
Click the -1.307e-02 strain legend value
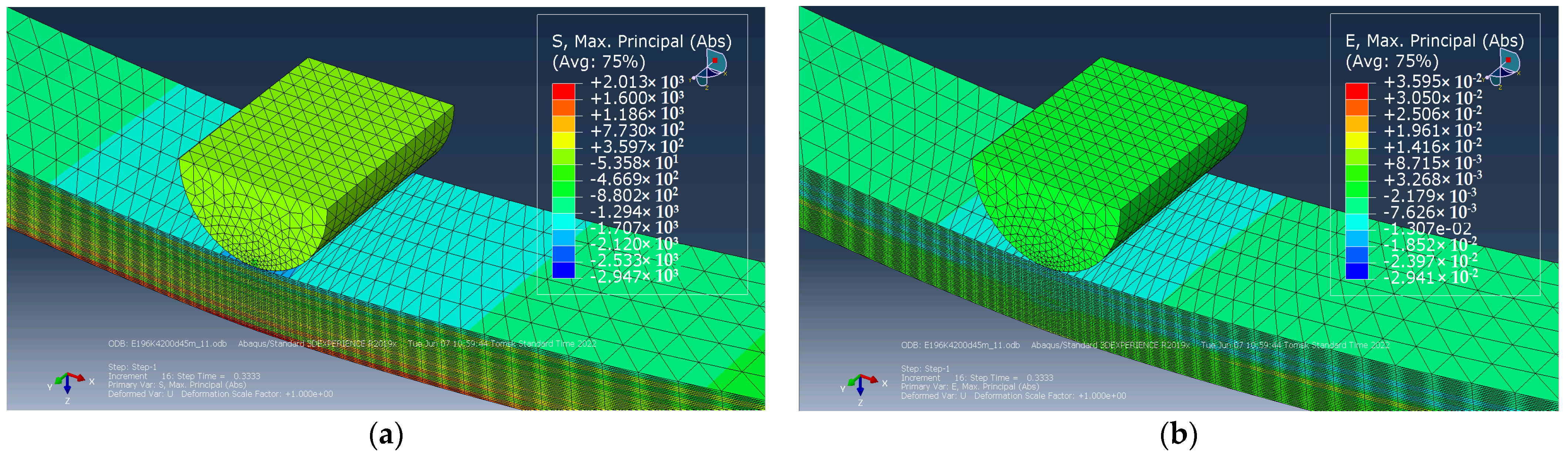[1427, 228]
